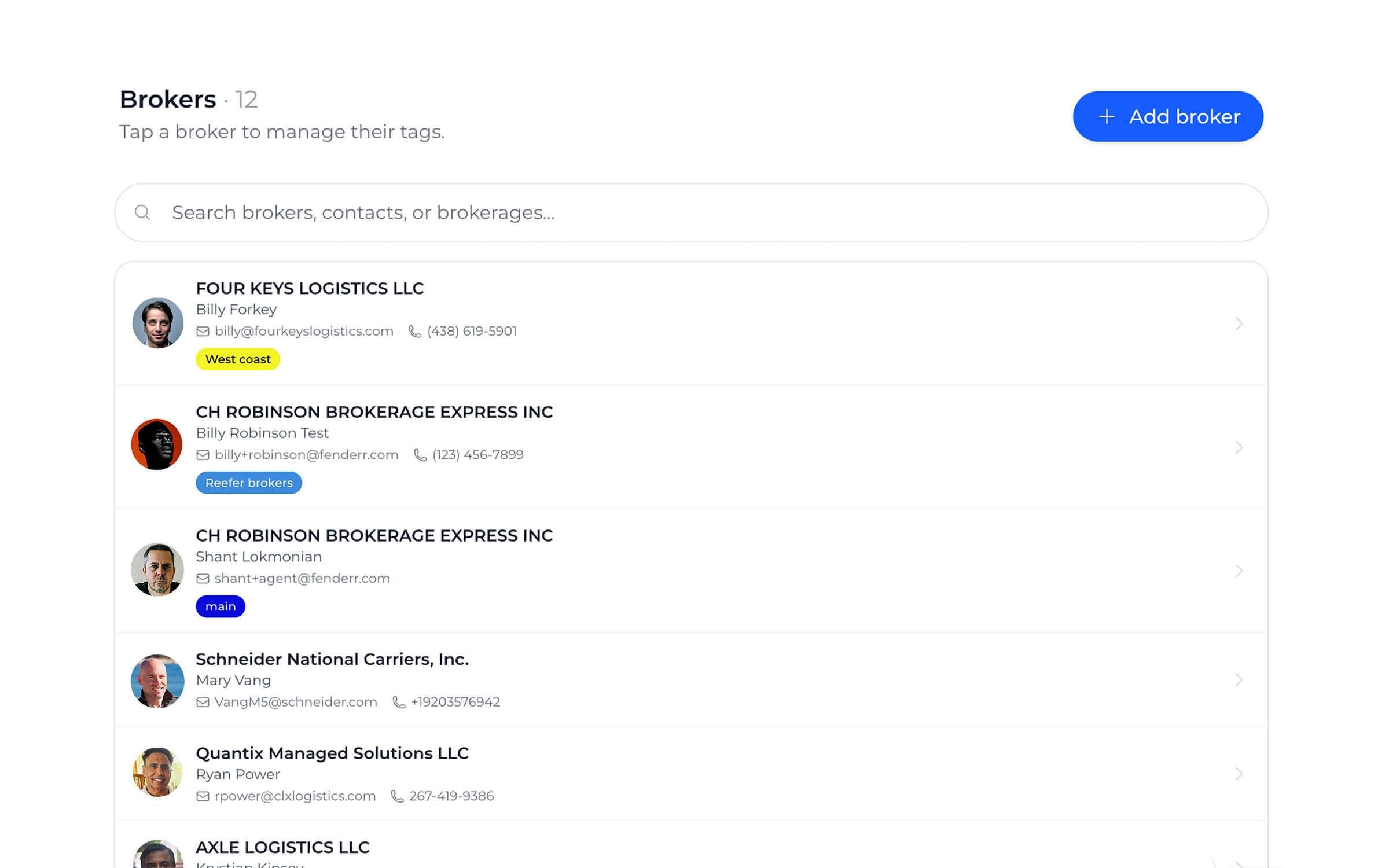Select AXLE LOGISTICS LLC title
The image size is (1389, 868).
point(282,847)
